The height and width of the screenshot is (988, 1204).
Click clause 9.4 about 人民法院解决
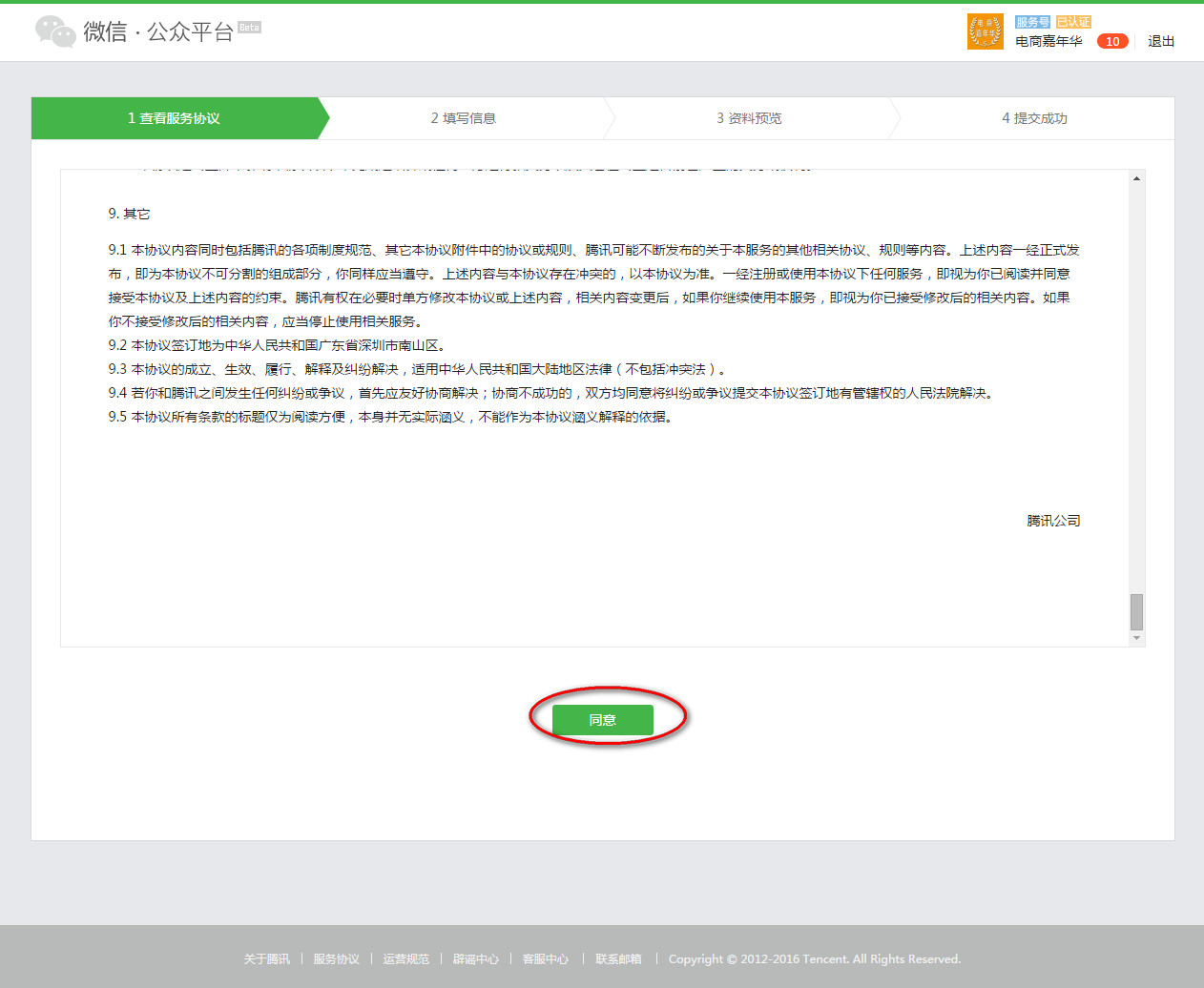(x=552, y=393)
